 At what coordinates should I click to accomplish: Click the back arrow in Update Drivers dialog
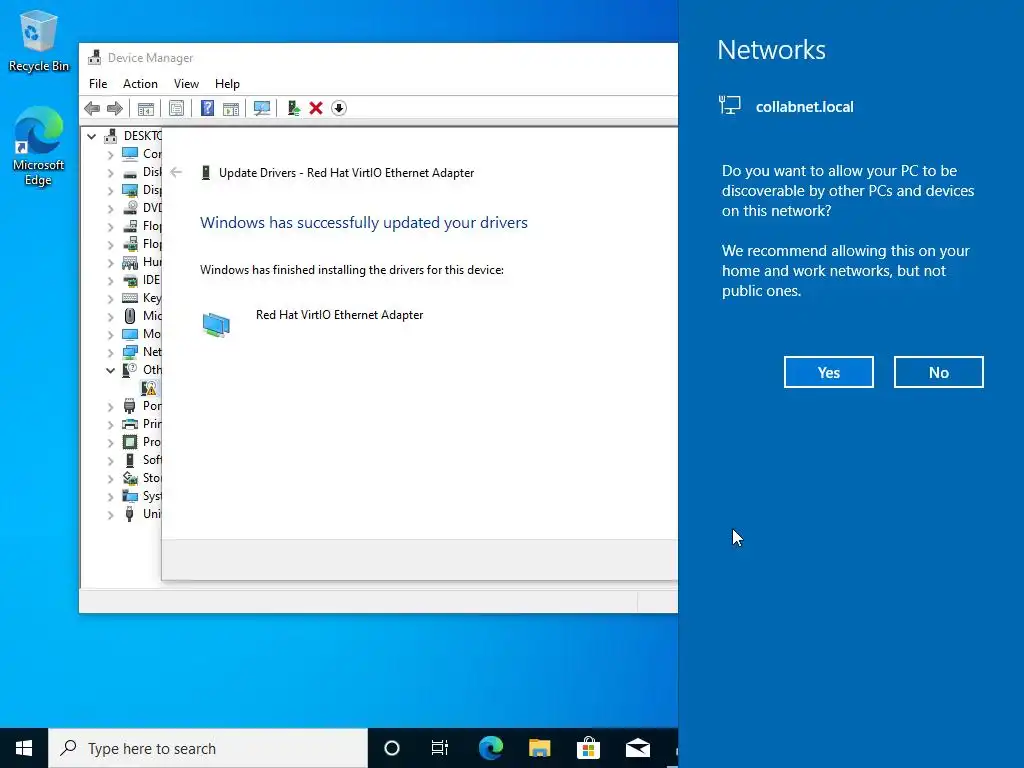[x=176, y=172]
